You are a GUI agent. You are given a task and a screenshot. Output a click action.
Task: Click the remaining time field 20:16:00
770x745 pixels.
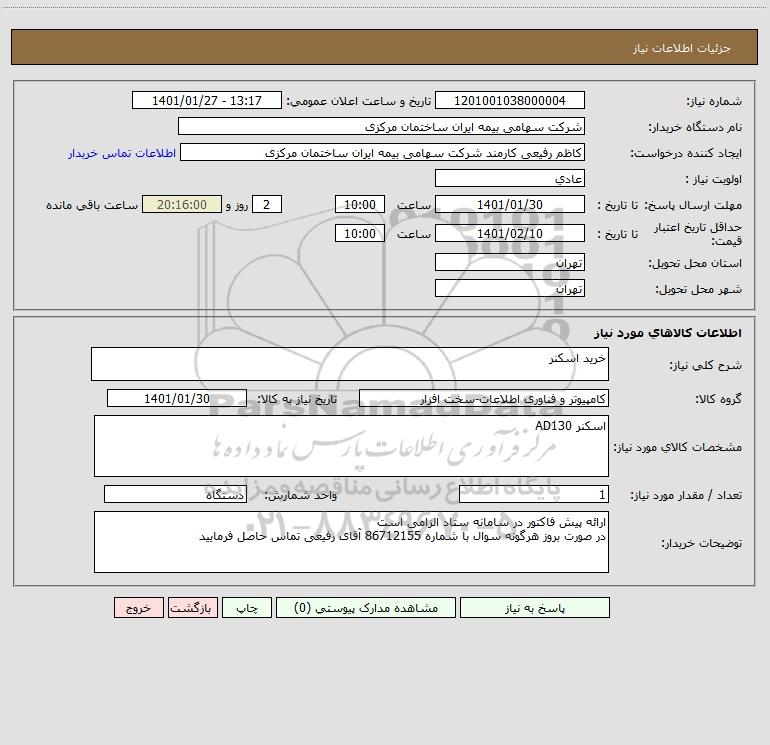tap(182, 204)
